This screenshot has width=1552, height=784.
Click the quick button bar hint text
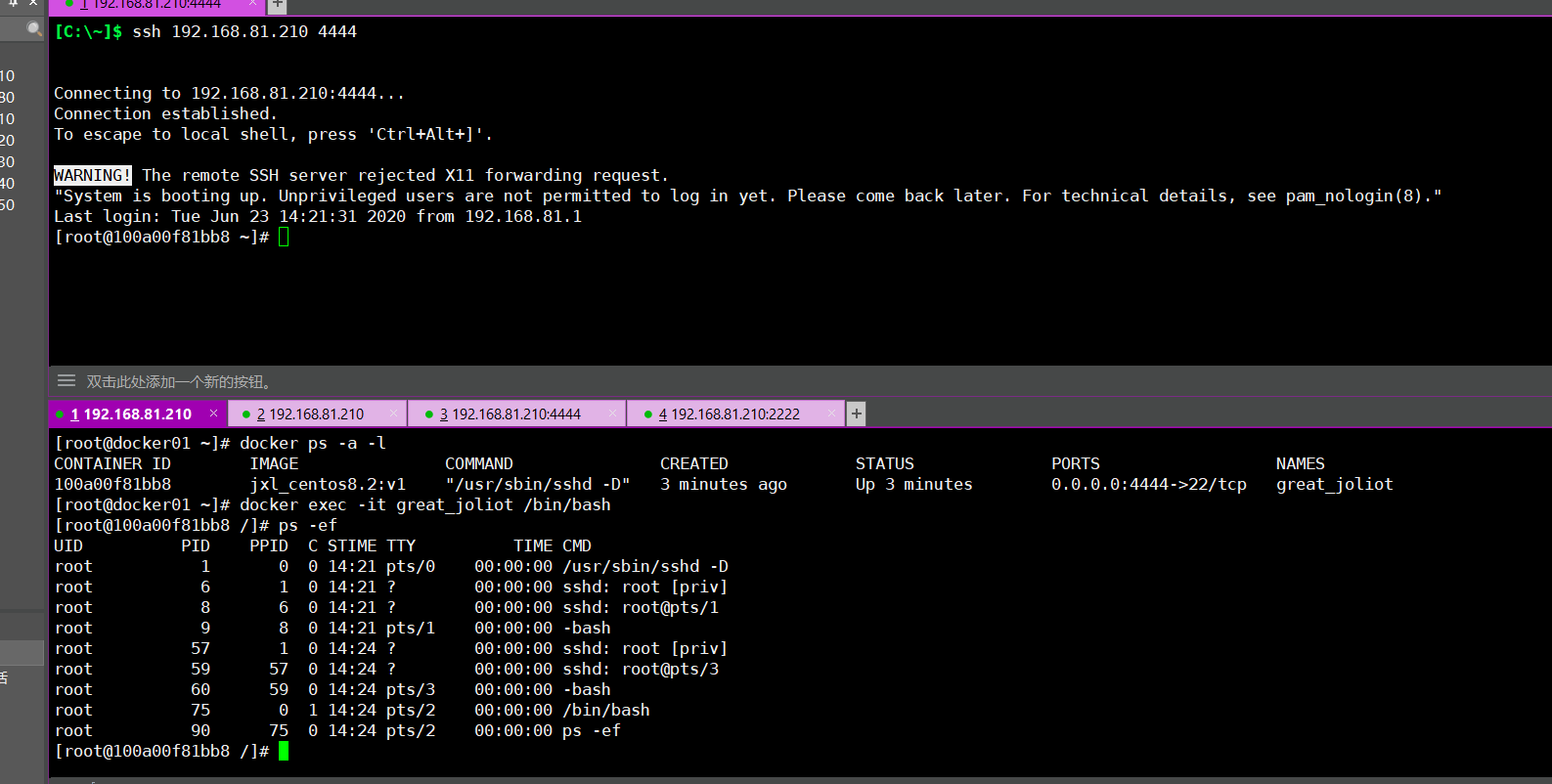click(x=181, y=381)
